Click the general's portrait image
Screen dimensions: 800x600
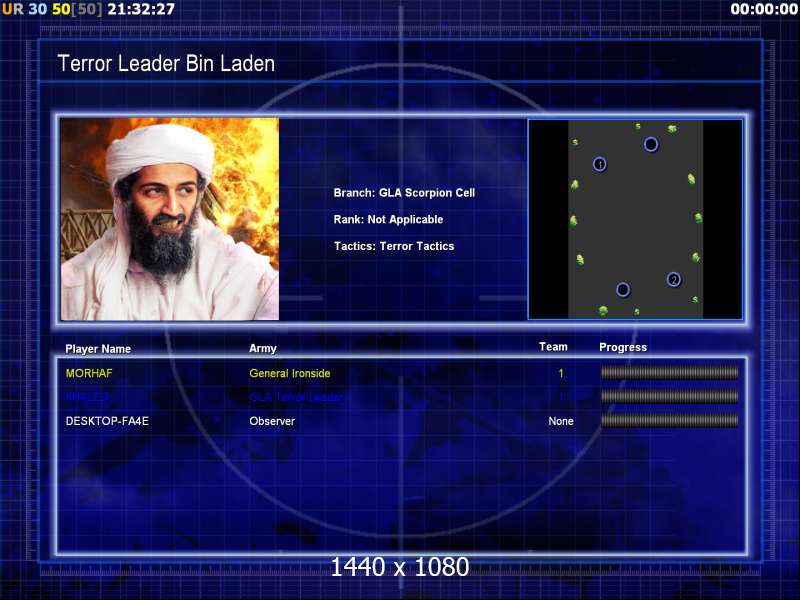pos(170,219)
